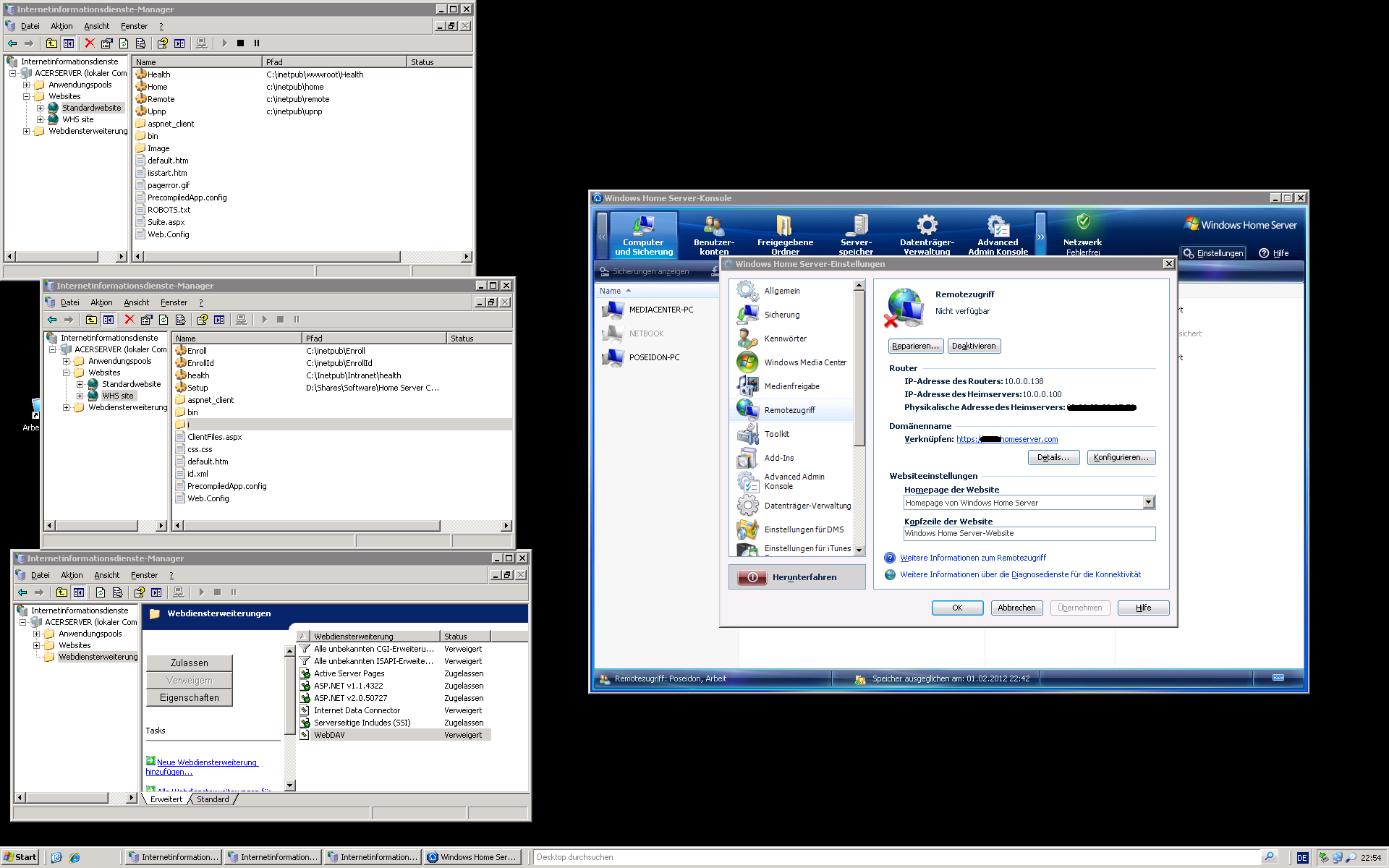Image resolution: width=1389 pixels, height=868 pixels.
Task: Collapse Websites node in top IIS tree
Action: pos(26,96)
